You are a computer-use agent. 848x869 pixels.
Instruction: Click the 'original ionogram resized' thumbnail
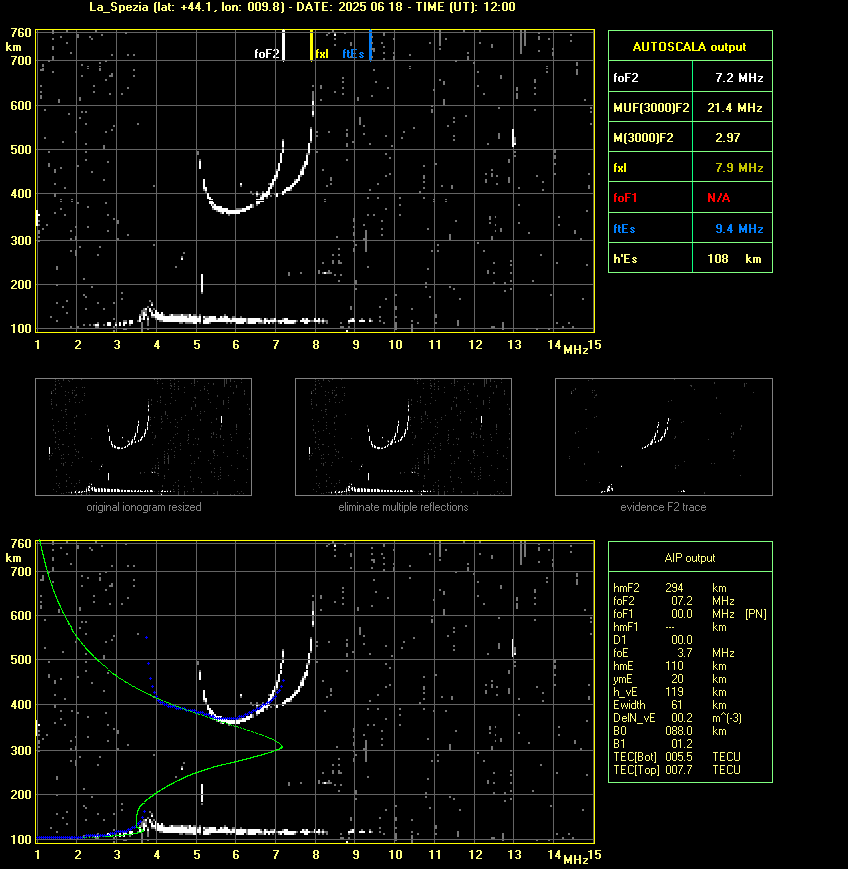144,437
